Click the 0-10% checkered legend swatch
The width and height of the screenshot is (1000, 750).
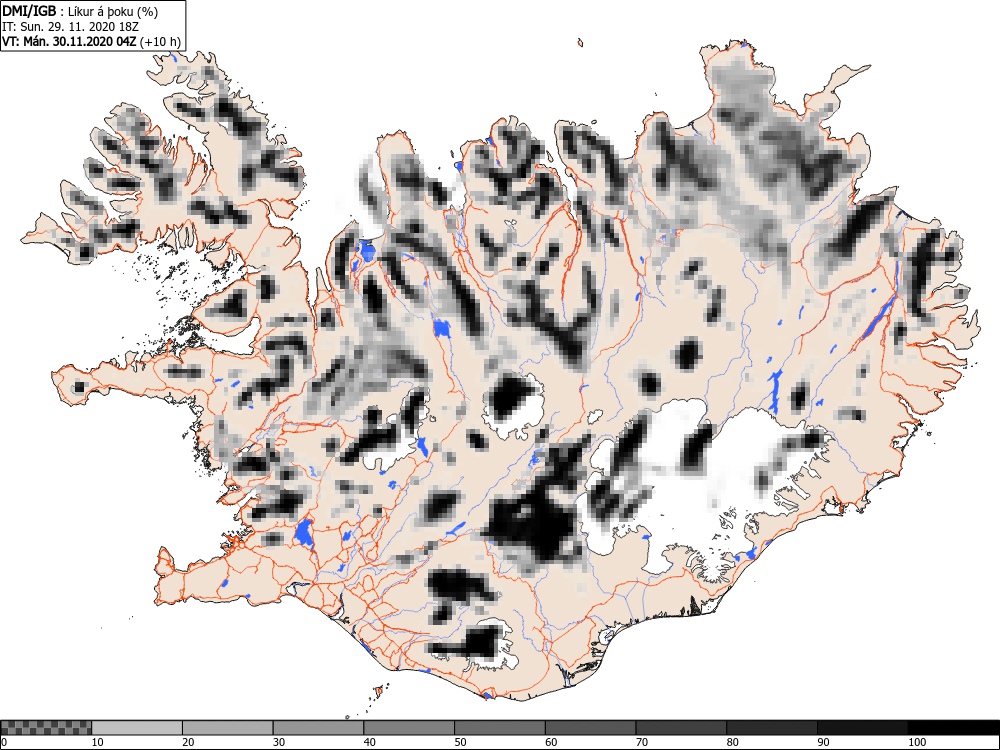[x=46, y=728]
